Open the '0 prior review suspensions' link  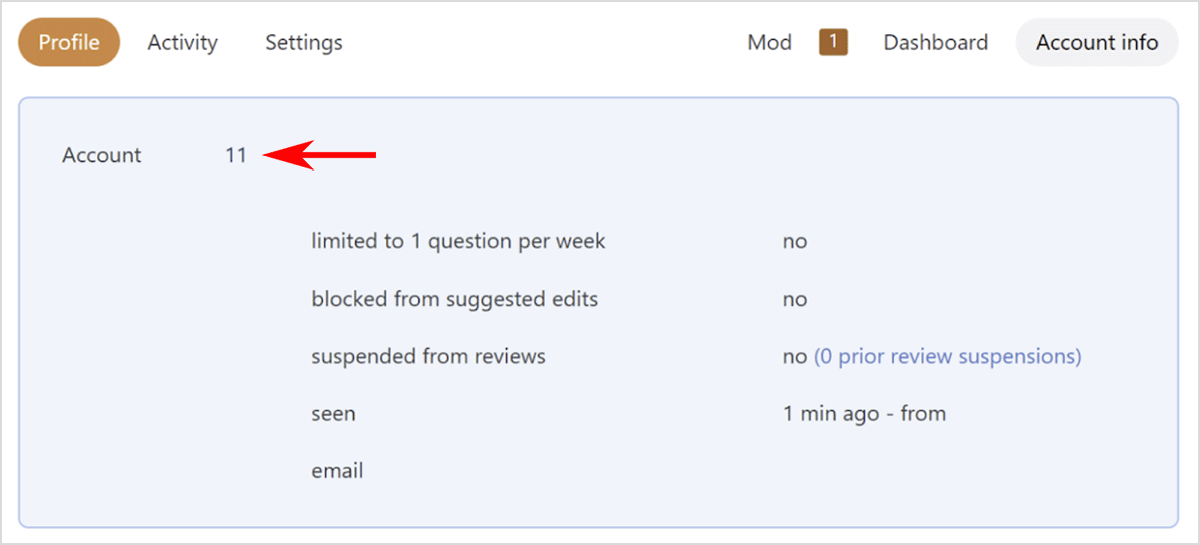click(947, 356)
